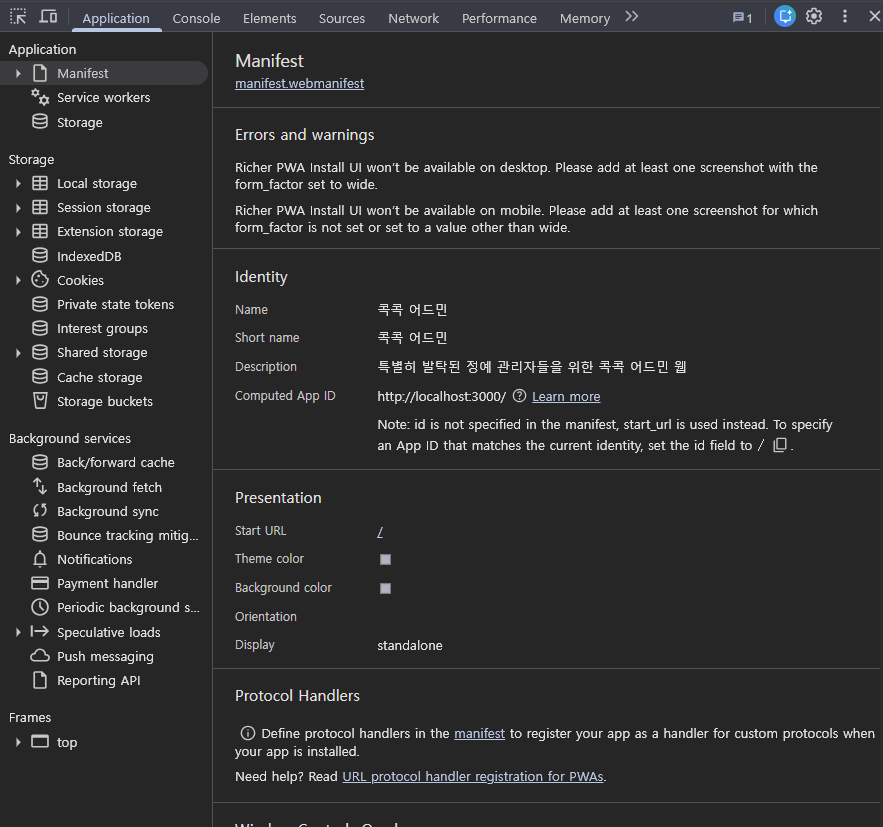The image size is (883, 827).
Task: Click the Storage database icon under Application
Action: [x=40, y=122]
